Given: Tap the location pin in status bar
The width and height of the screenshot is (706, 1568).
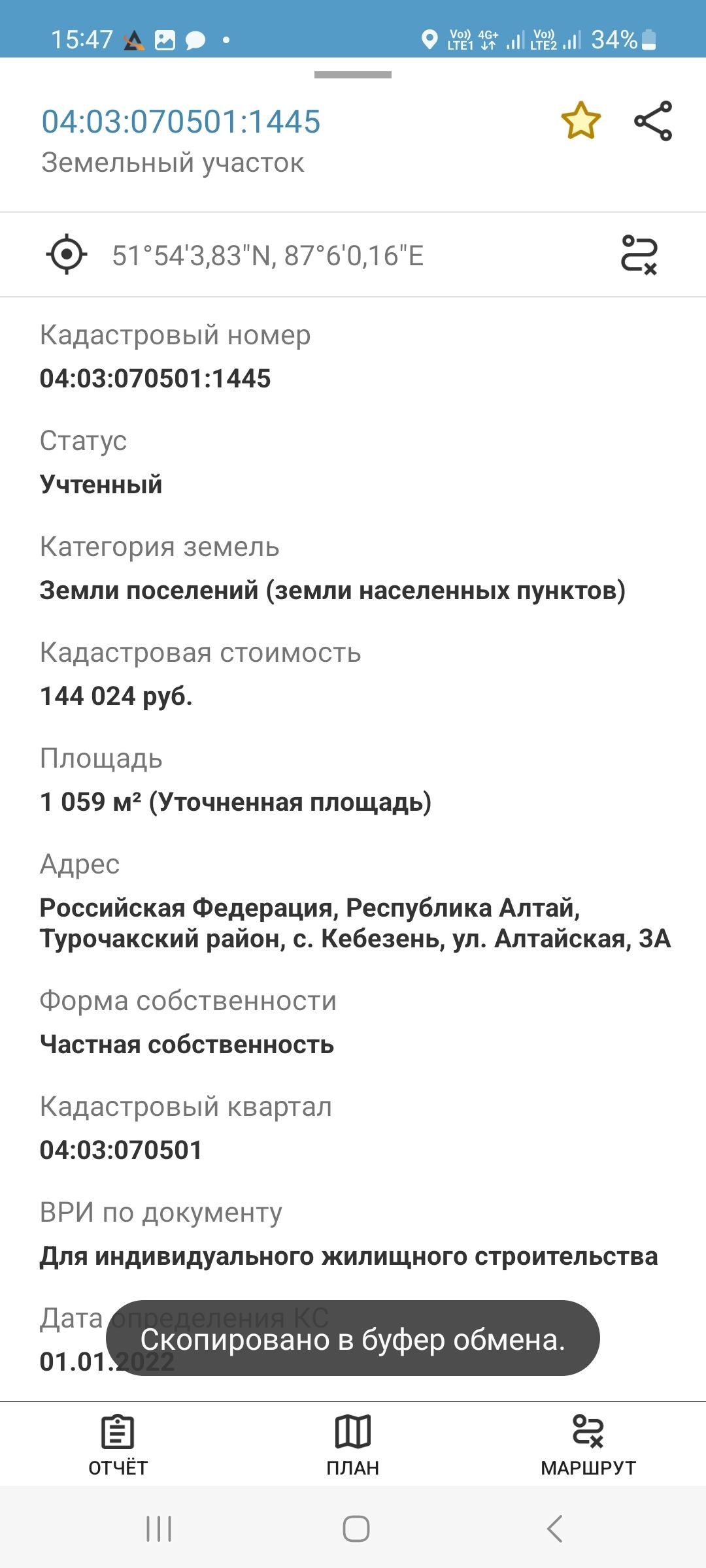Looking at the screenshot, I should (429, 40).
